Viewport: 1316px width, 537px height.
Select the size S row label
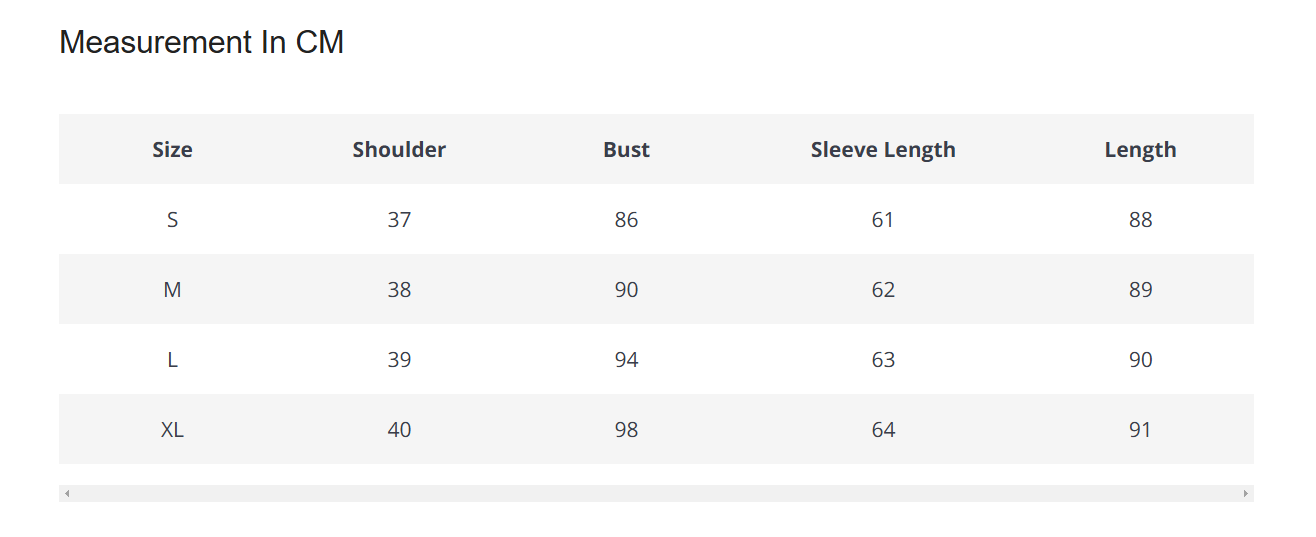coord(172,220)
